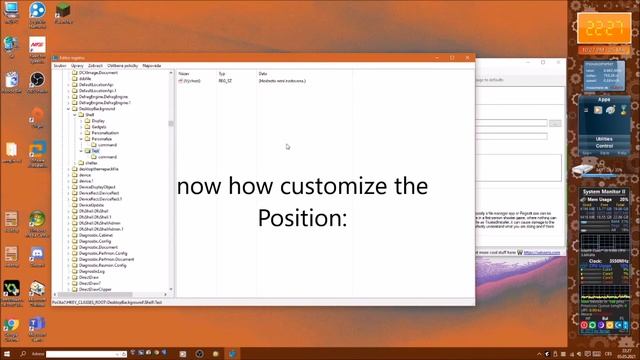
Task: Click the (Výchozí) value icon
Action: [180, 81]
